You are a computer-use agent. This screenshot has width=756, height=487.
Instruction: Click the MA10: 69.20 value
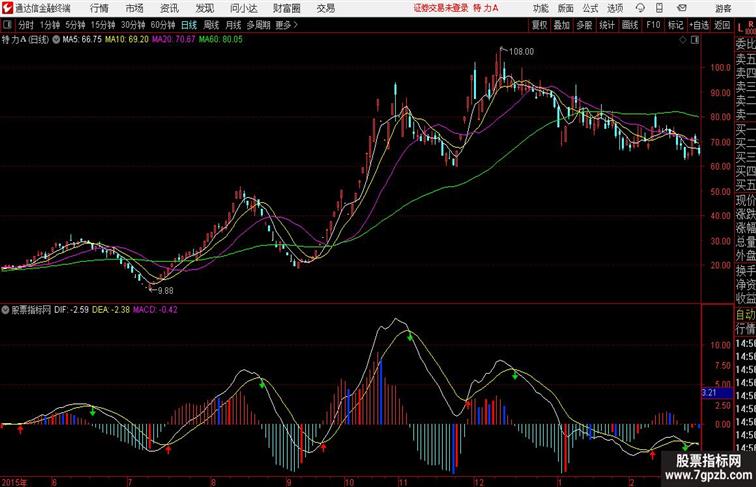coord(127,40)
